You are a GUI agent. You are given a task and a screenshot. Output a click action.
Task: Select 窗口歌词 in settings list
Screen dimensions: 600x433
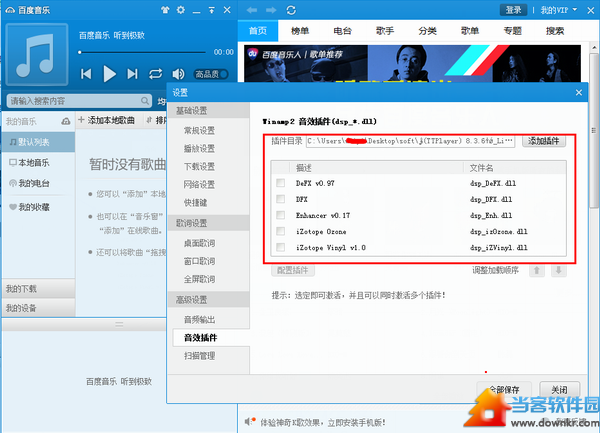pyautogui.click(x=199, y=261)
